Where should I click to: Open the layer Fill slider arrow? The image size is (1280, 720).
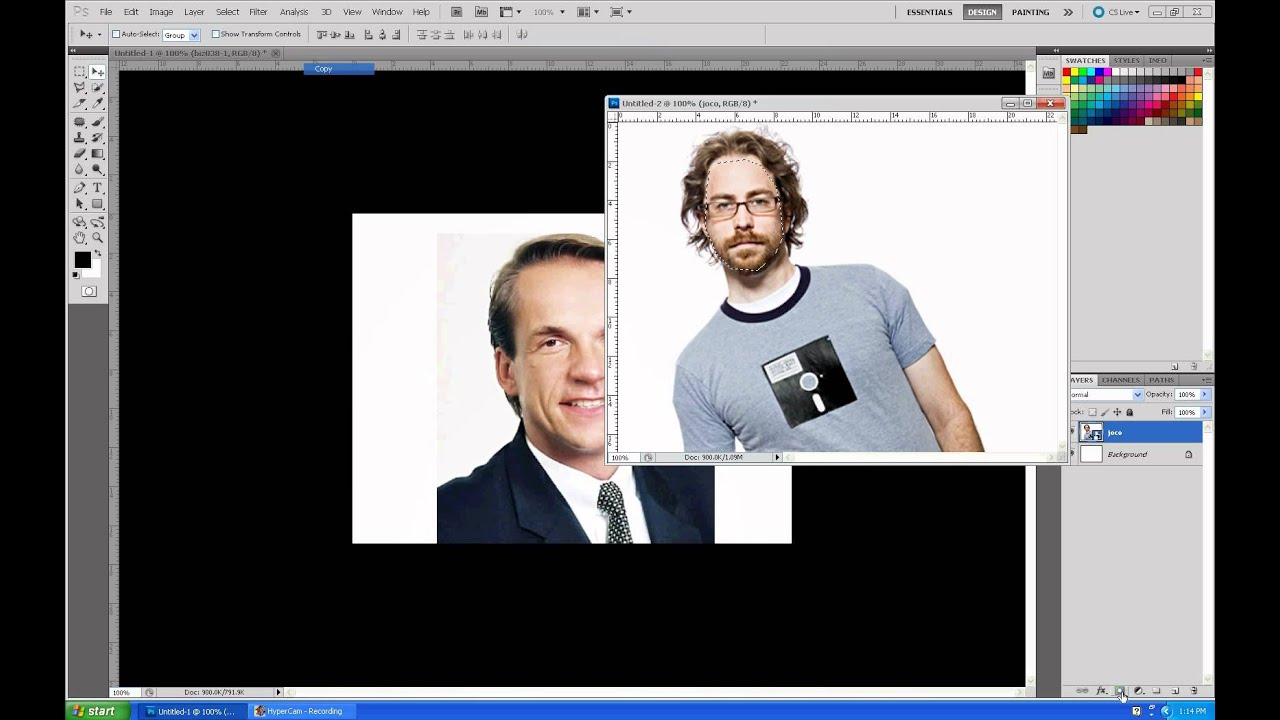coord(1204,412)
